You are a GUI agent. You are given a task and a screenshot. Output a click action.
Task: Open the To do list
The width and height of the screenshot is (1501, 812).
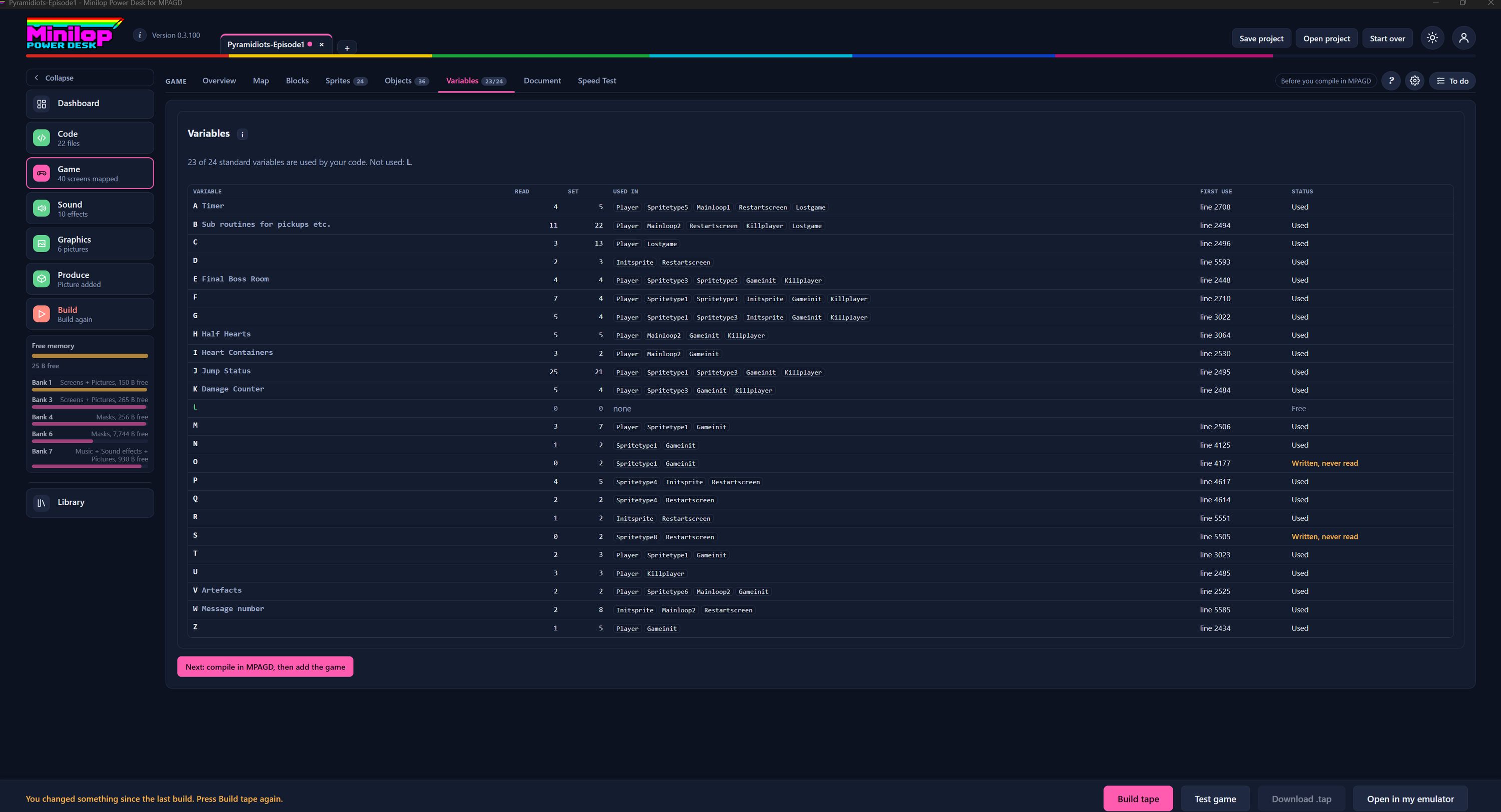coord(1452,81)
